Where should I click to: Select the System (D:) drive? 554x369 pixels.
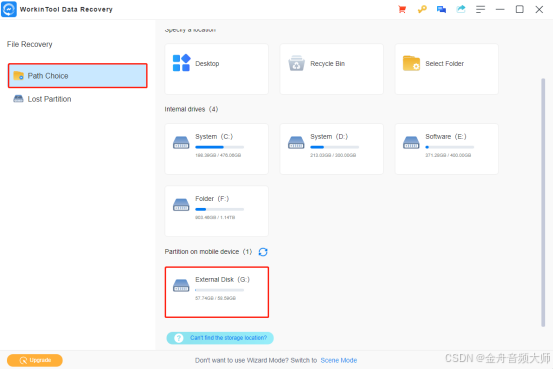tap(331, 149)
